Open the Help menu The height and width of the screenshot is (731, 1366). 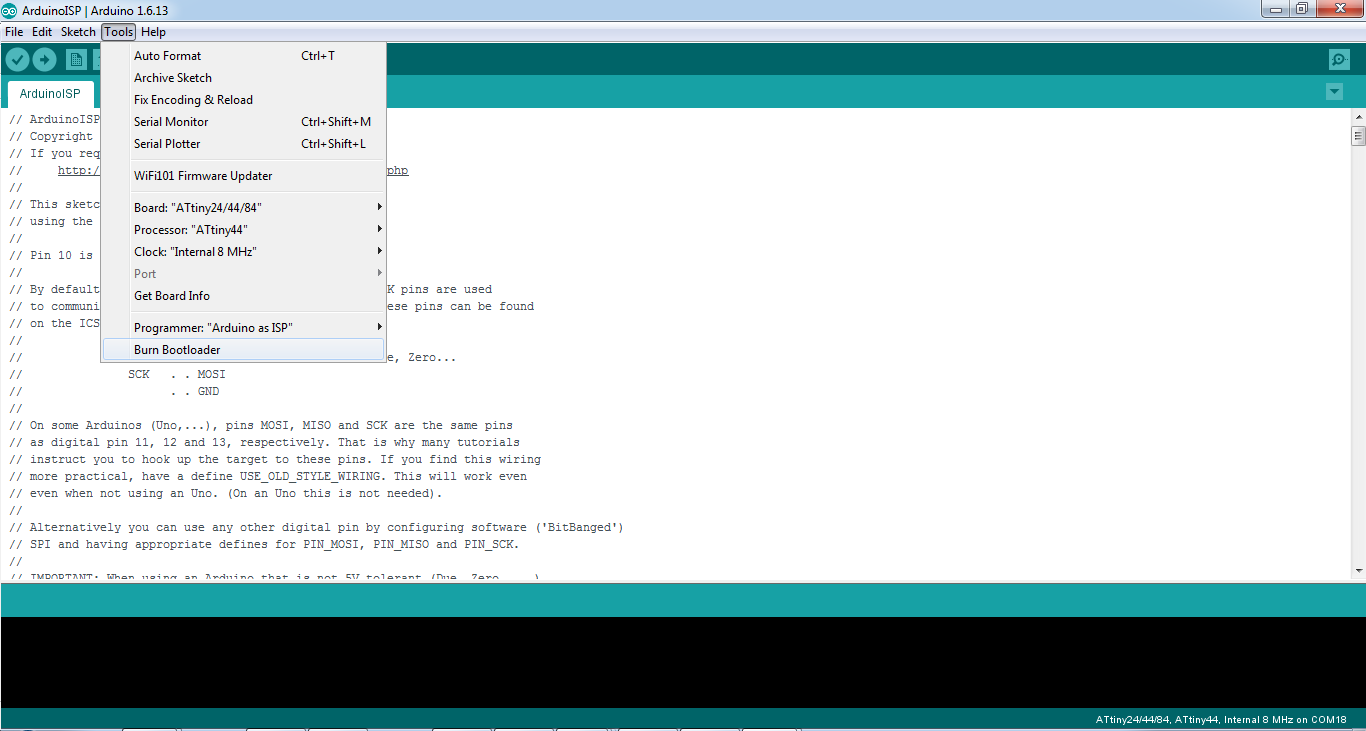pos(153,32)
